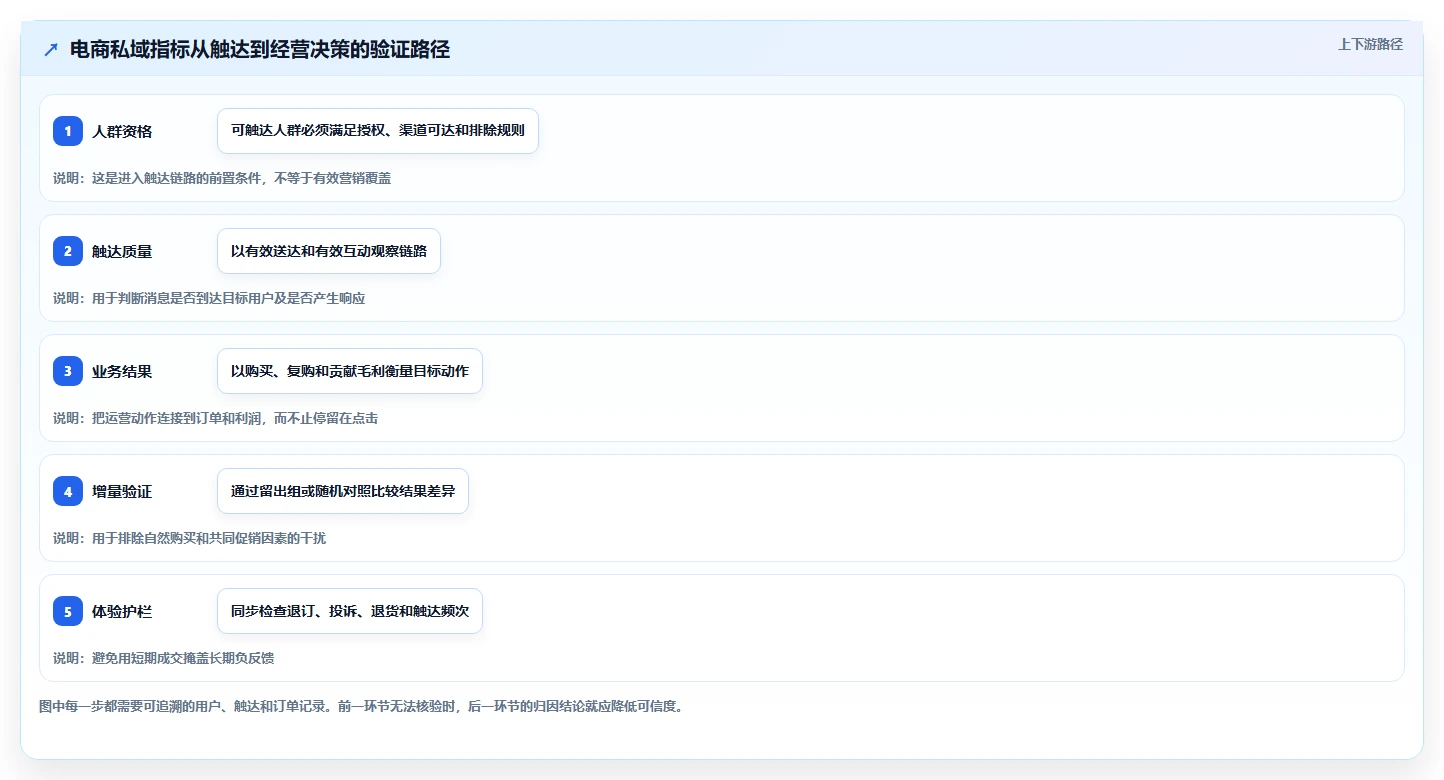Viewport: 1444px width, 780px height.
Task: Click the 人群资格 step heading
Action: point(122,131)
